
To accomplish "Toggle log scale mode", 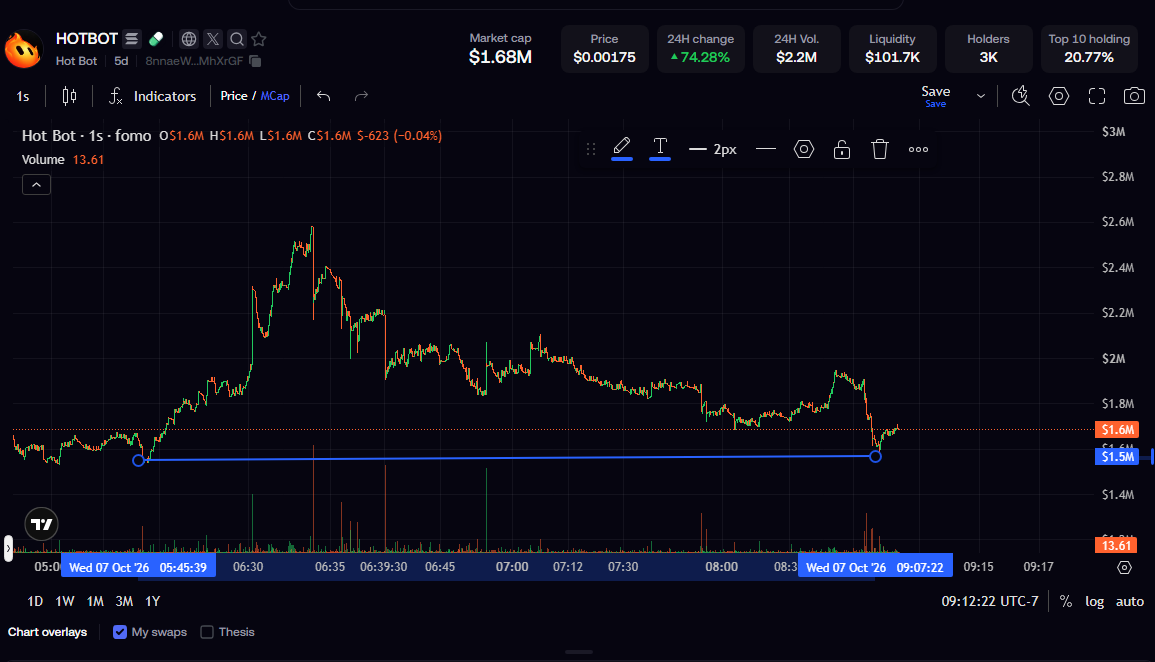I will pos(1095,602).
